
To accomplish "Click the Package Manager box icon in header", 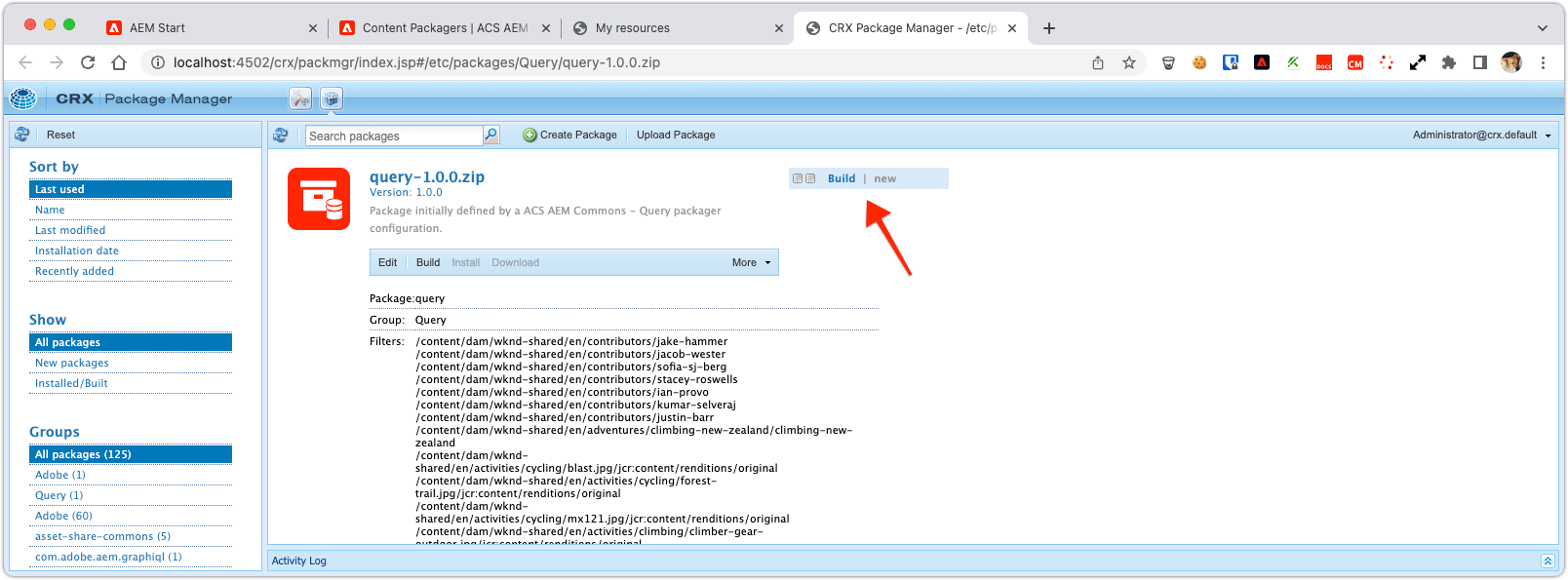I will point(332,98).
